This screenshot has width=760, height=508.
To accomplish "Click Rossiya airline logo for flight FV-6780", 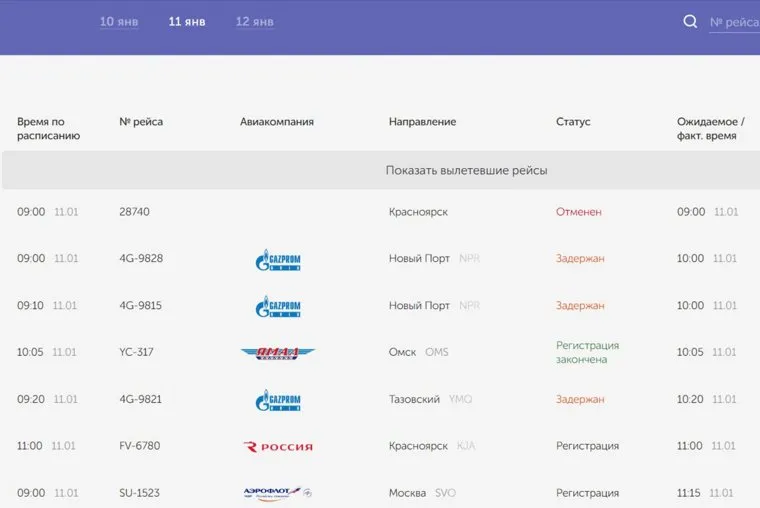I will (278, 447).
